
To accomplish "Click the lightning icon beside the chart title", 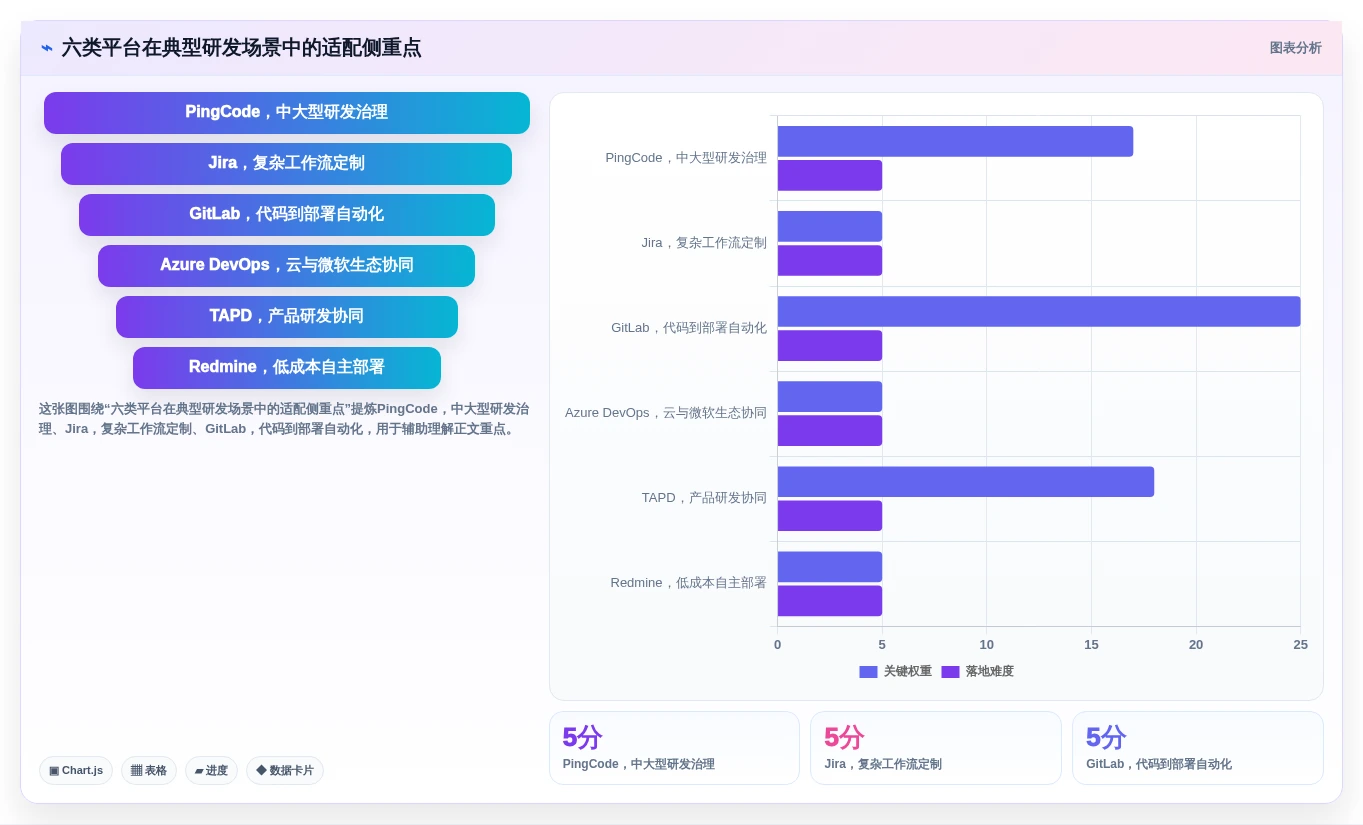I will coord(47,48).
